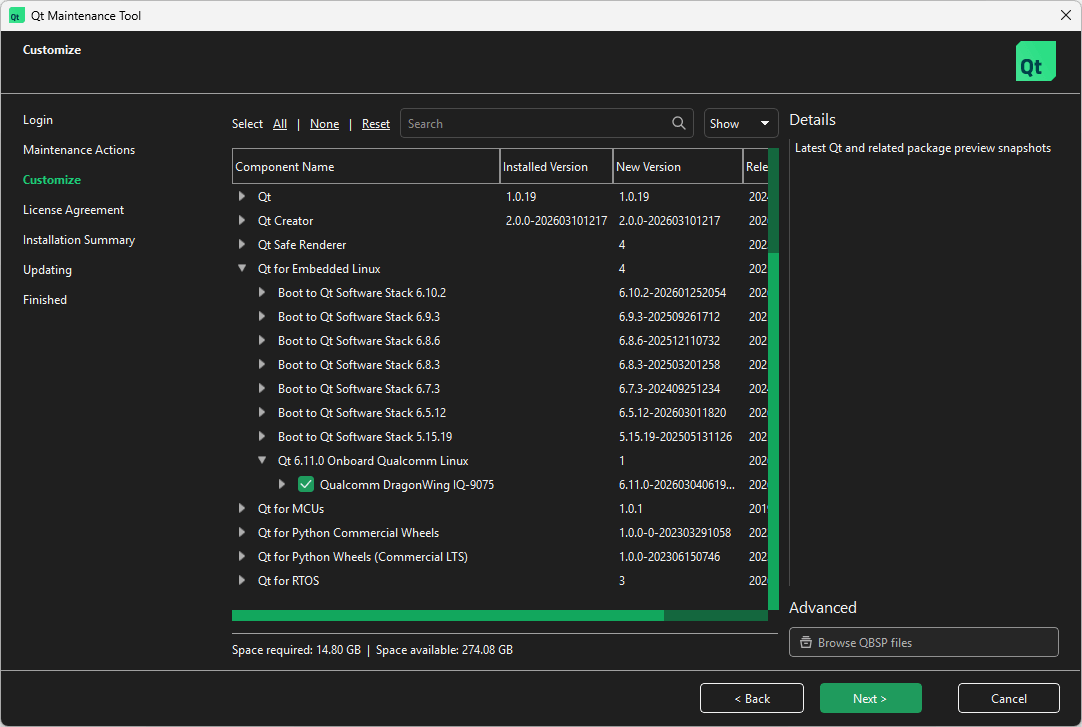Image resolution: width=1082 pixels, height=727 pixels.
Task: Open the Maintenance Actions page
Action: (x=78, y=149)
